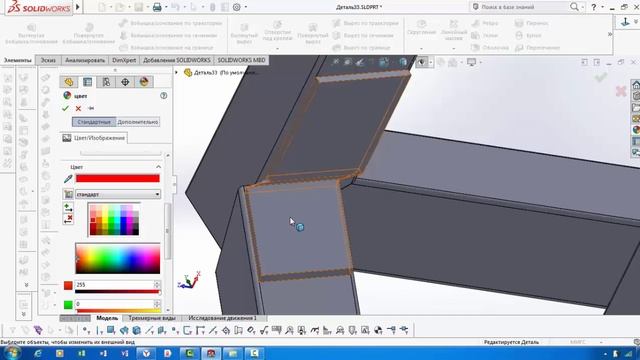Select the Дополнительно mode button
Screen dimensions: 640x360
(138, 122)
